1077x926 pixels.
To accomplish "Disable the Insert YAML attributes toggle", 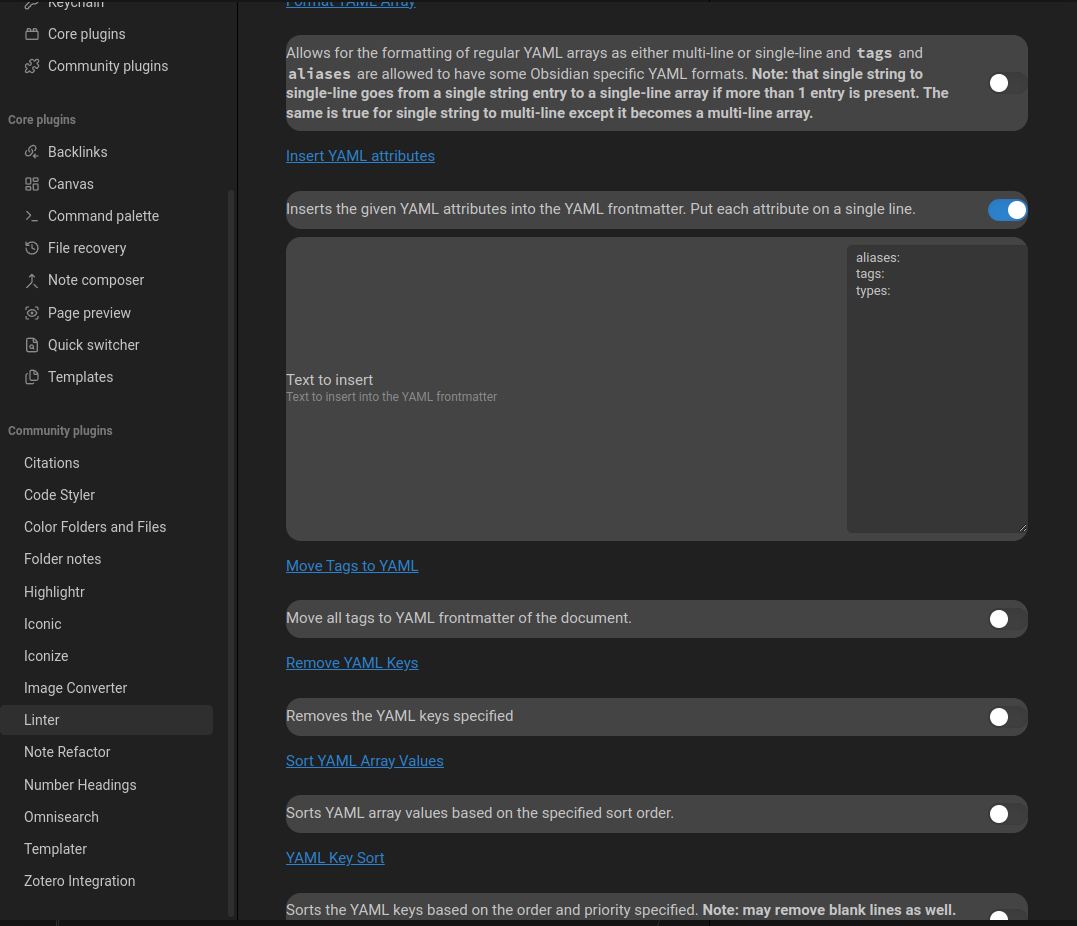I will (1007, 210).
